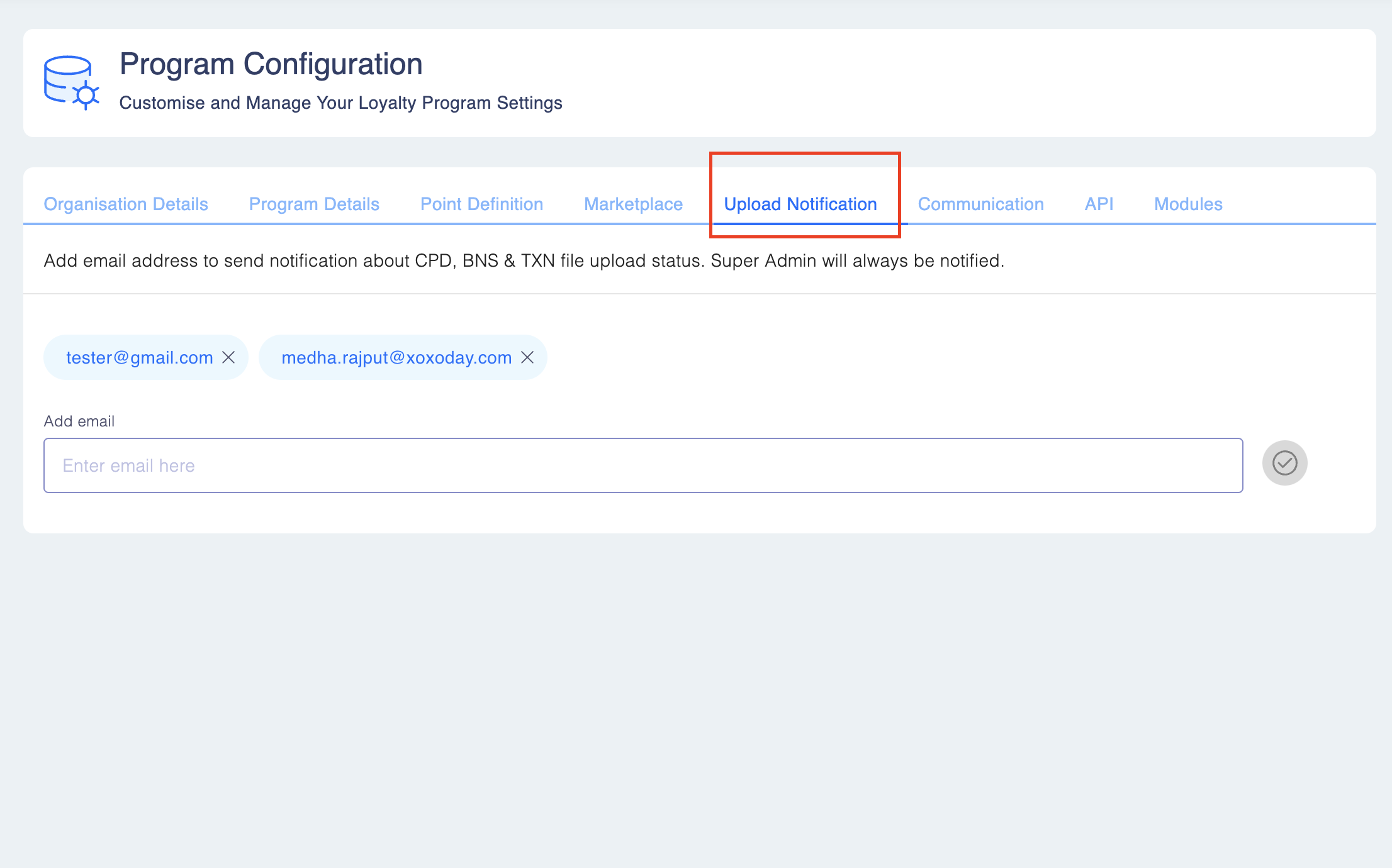Select the Marketplace tab

tap(633, 204)
